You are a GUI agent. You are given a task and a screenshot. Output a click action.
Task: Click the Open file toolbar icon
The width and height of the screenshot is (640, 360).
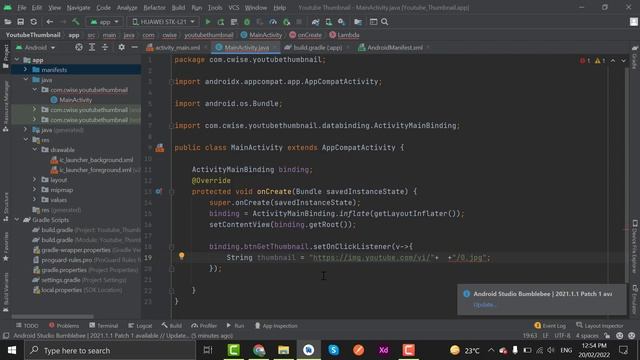7,22
